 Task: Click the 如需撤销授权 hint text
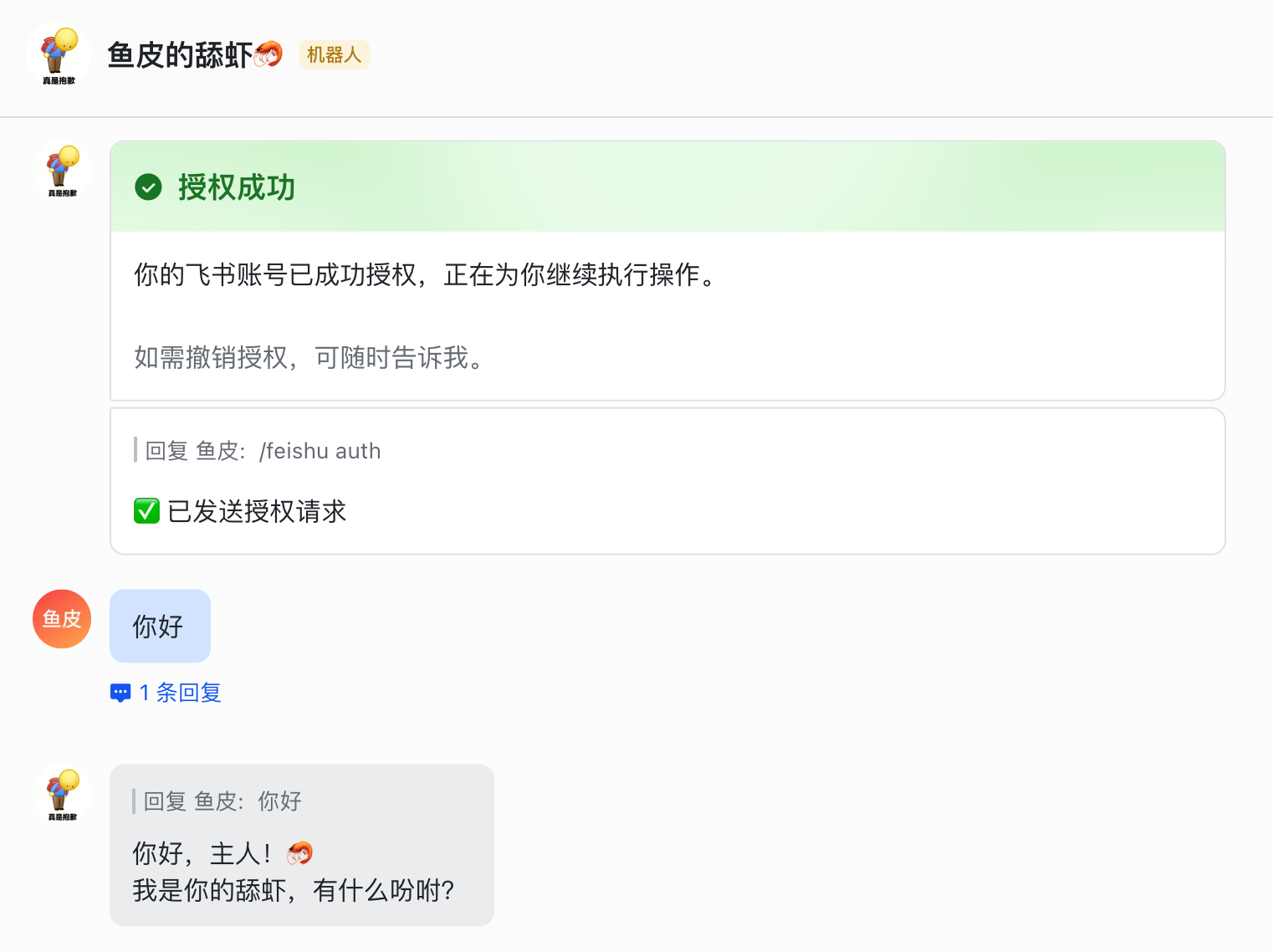point(309,358)
